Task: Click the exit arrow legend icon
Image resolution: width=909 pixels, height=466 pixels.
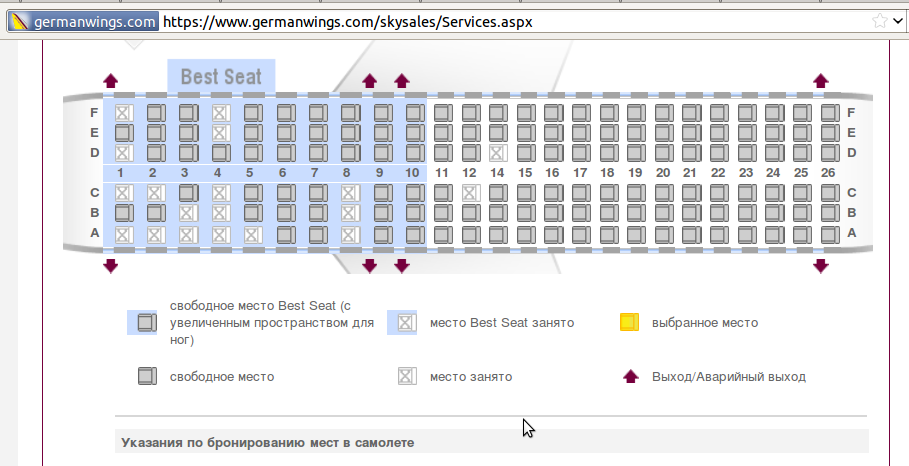Action: 631,377
